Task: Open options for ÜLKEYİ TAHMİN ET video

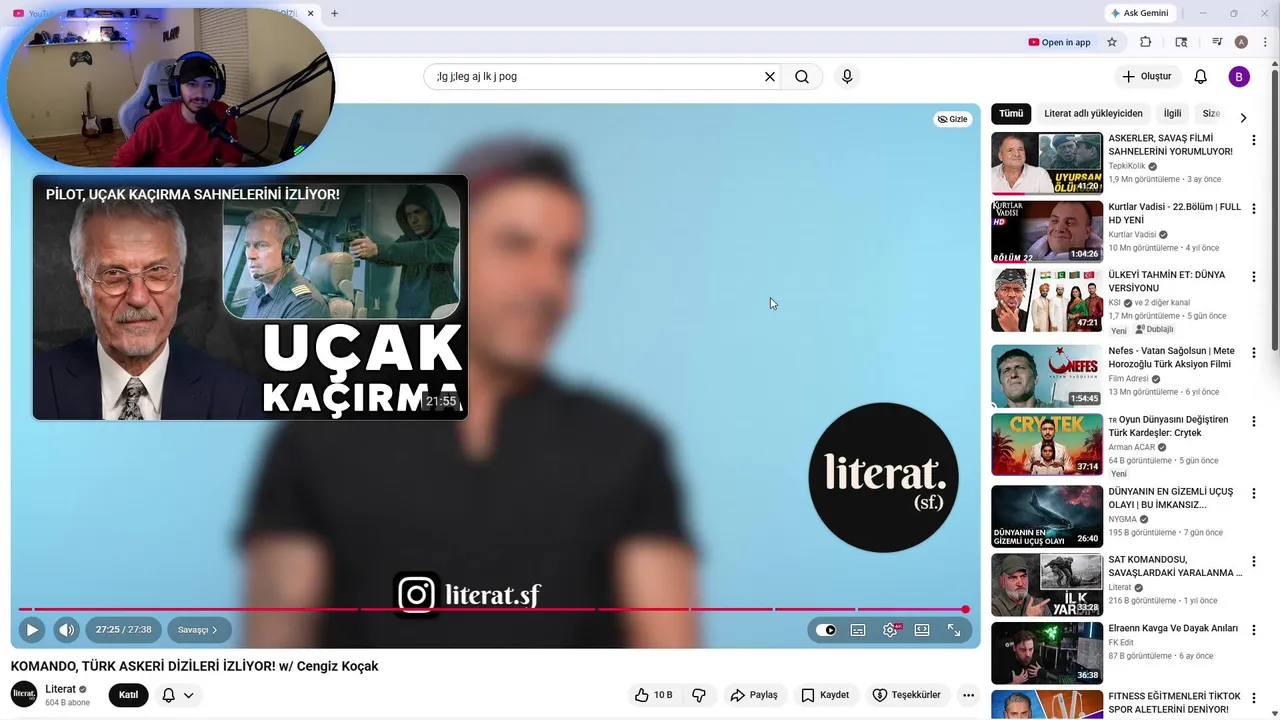Action: click(1254, 277)
